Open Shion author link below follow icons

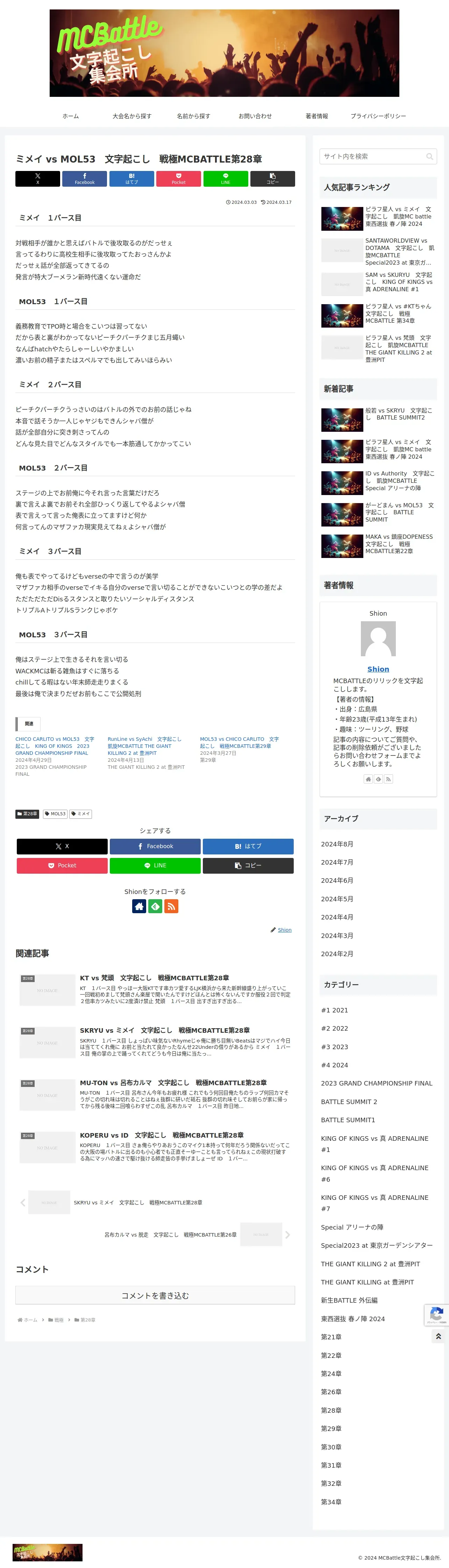click(285, 930)
